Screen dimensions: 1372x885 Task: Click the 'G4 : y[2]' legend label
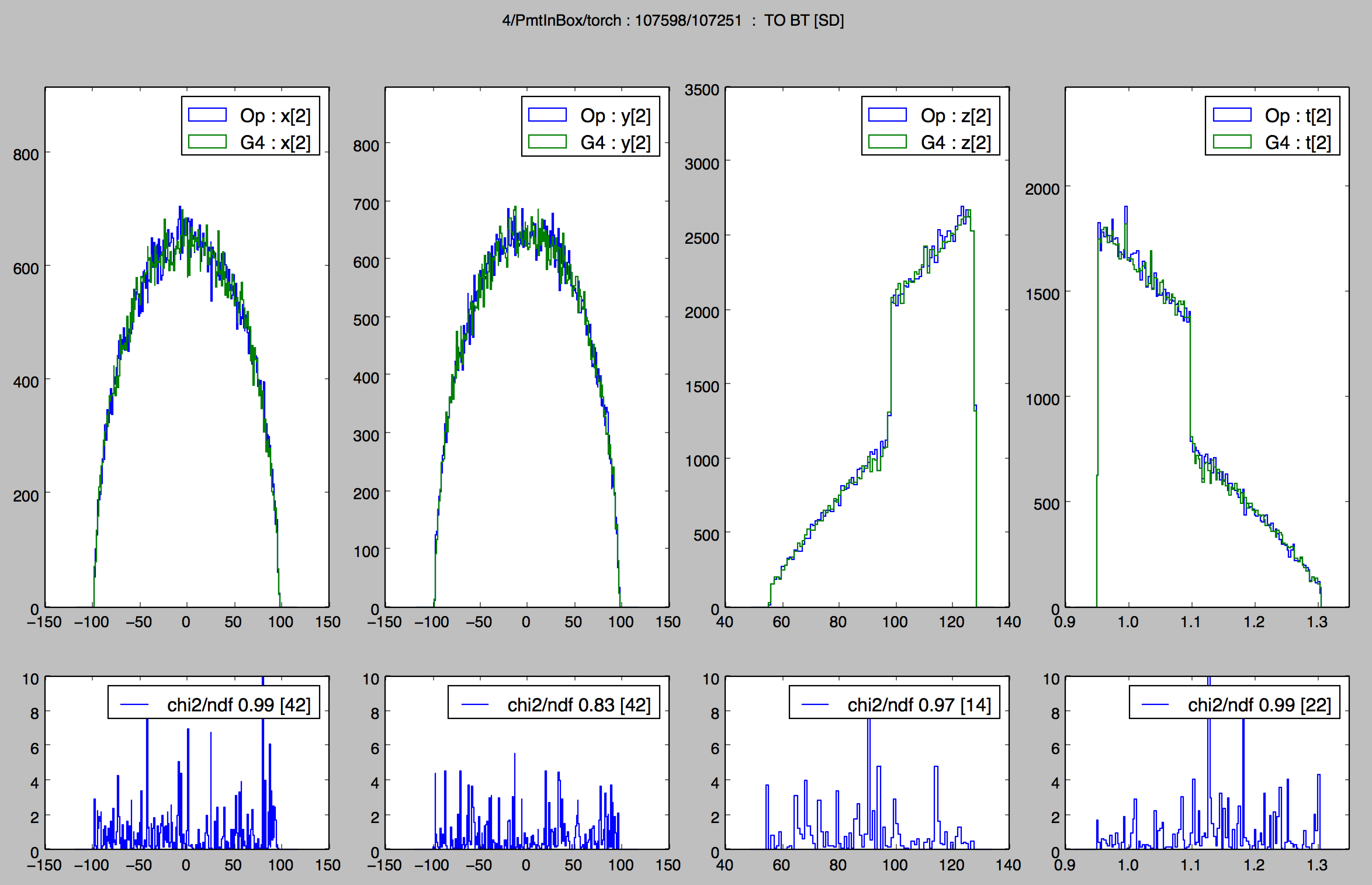click(615, 142)
